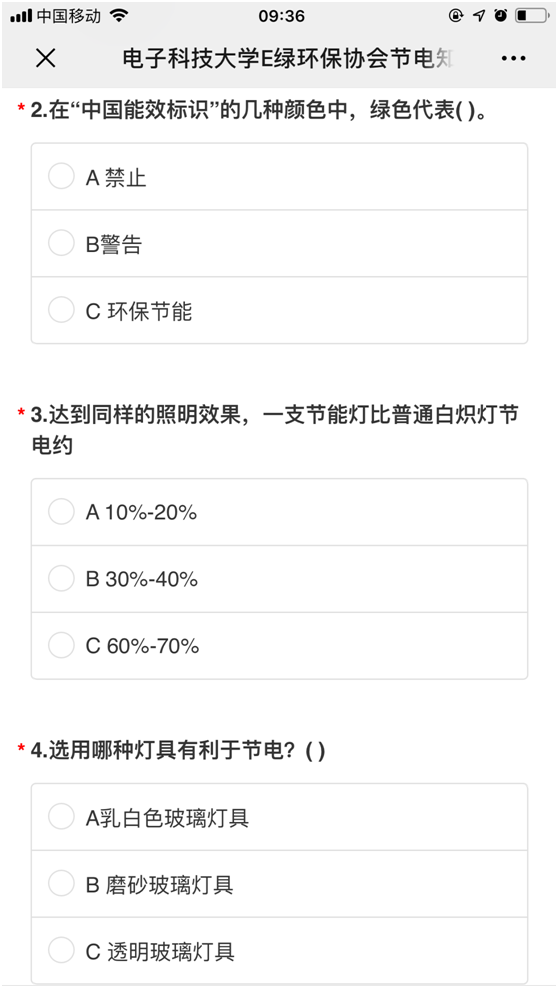Tap the cellular signal bars icon

tap(21, 16)
